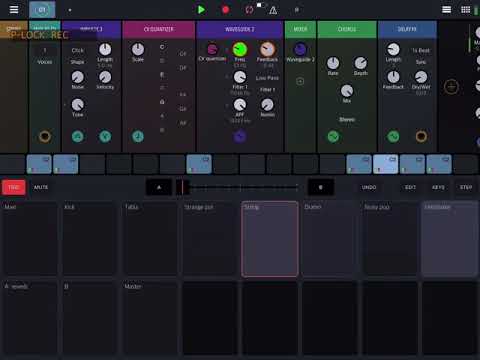This screenshot has height=360, width=480.
Task: Toggle the D# note in CV Quantizer
Action: point(183,68)
